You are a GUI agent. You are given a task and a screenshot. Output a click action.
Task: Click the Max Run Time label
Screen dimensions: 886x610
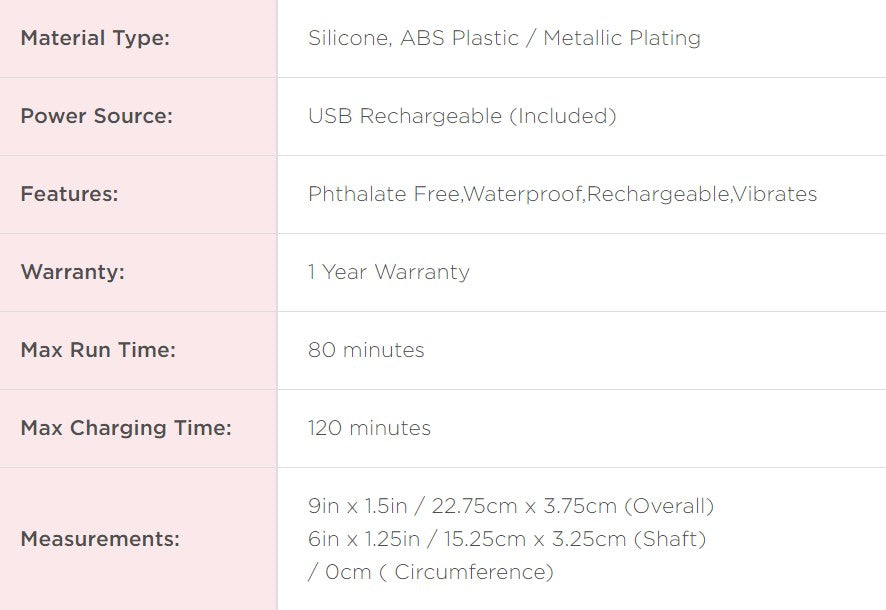(98, 350)
